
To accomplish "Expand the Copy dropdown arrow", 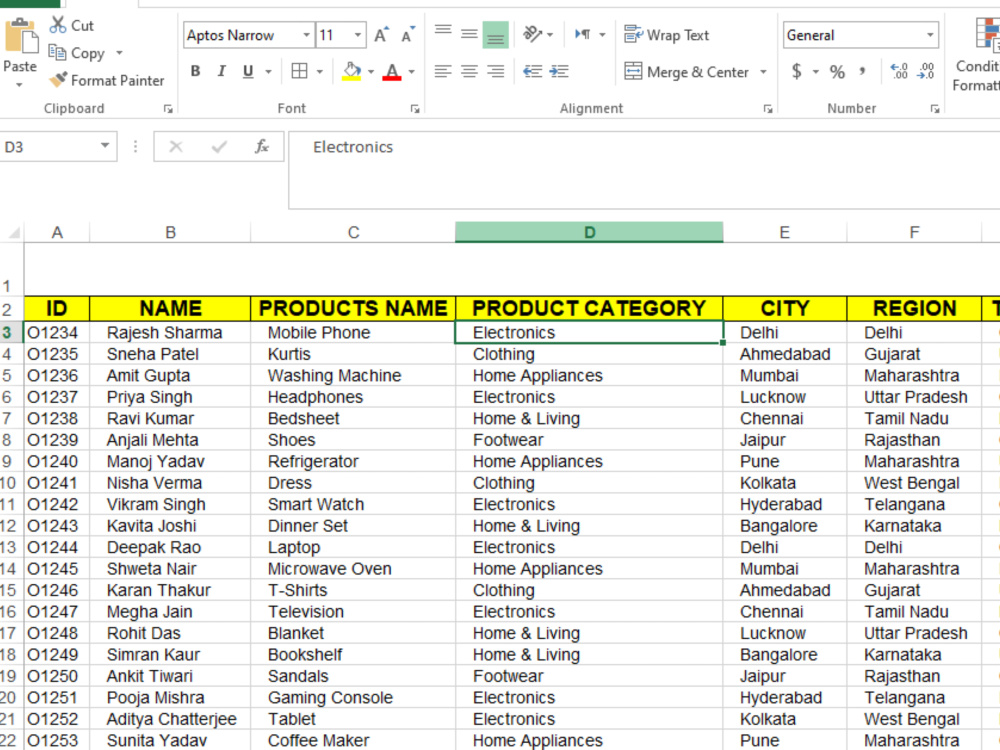I will (x=119, y=53).
